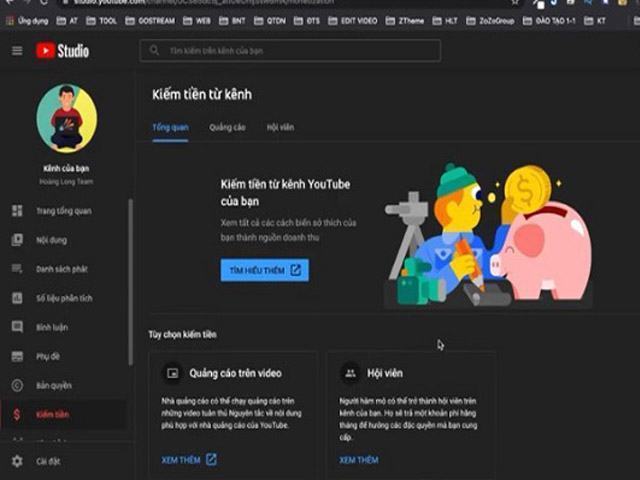The height and width of the screenshot is (480, 640).
Task: Click XEM THÊM under Quảng cáo trên video
Action: click(x=181, y=460)
